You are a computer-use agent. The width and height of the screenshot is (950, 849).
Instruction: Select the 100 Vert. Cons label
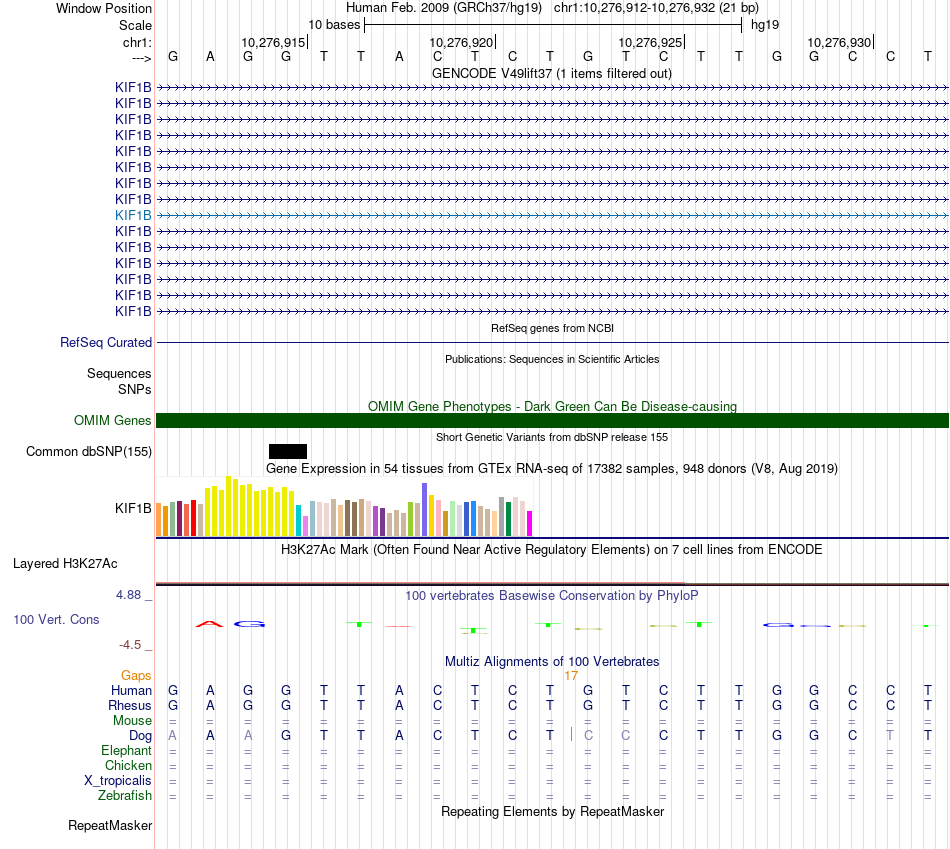click(x=56, y=619)
